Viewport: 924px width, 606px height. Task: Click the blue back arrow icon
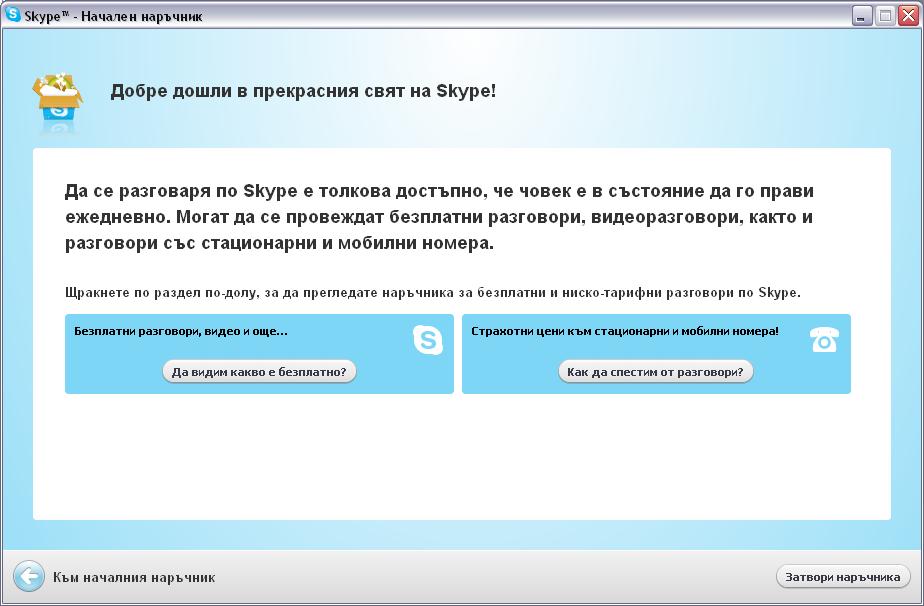click(x=28, y=576)
